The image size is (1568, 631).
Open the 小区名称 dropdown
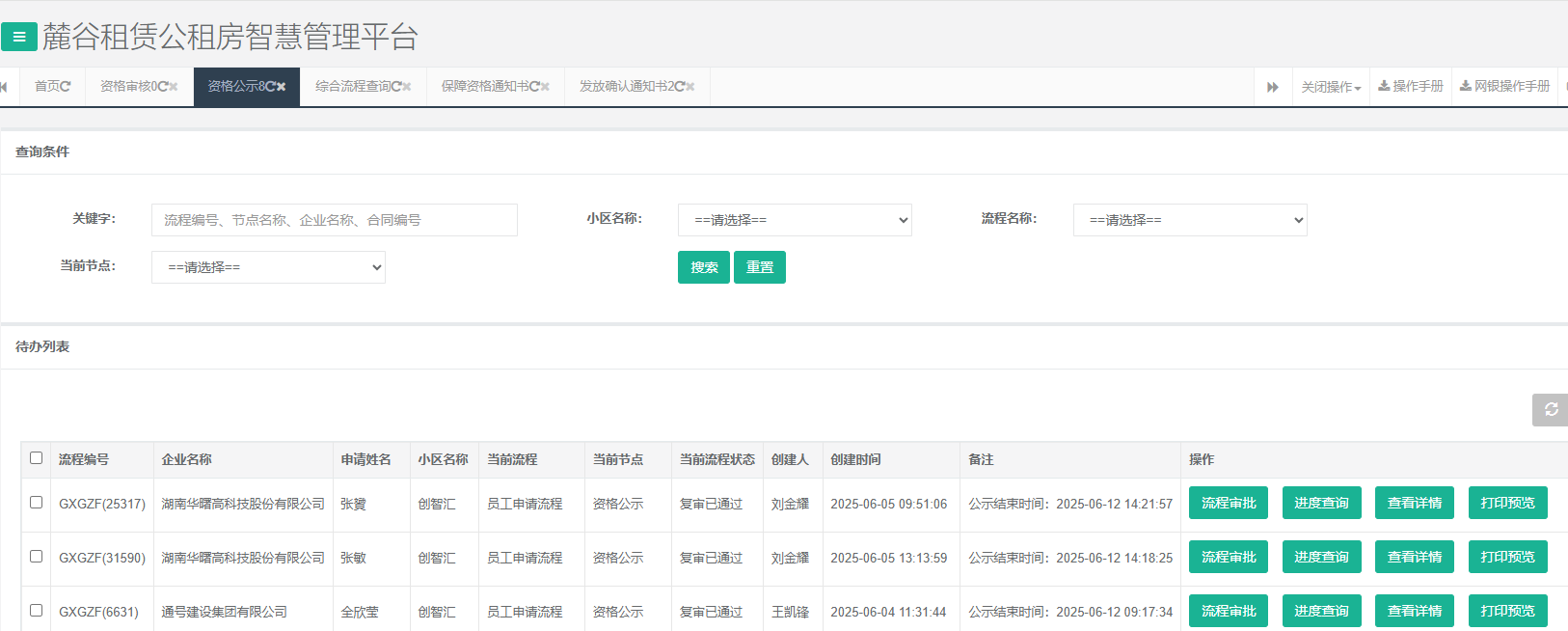click(x=795, y=220)
